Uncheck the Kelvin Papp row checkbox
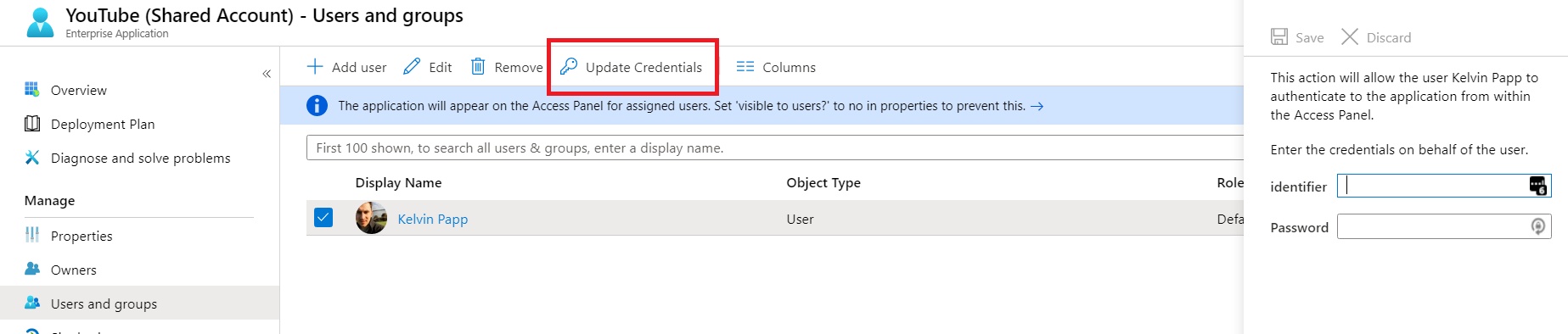Image resolution: width=1568 pixels, height=334 pixels. click(x=323, y=218)
